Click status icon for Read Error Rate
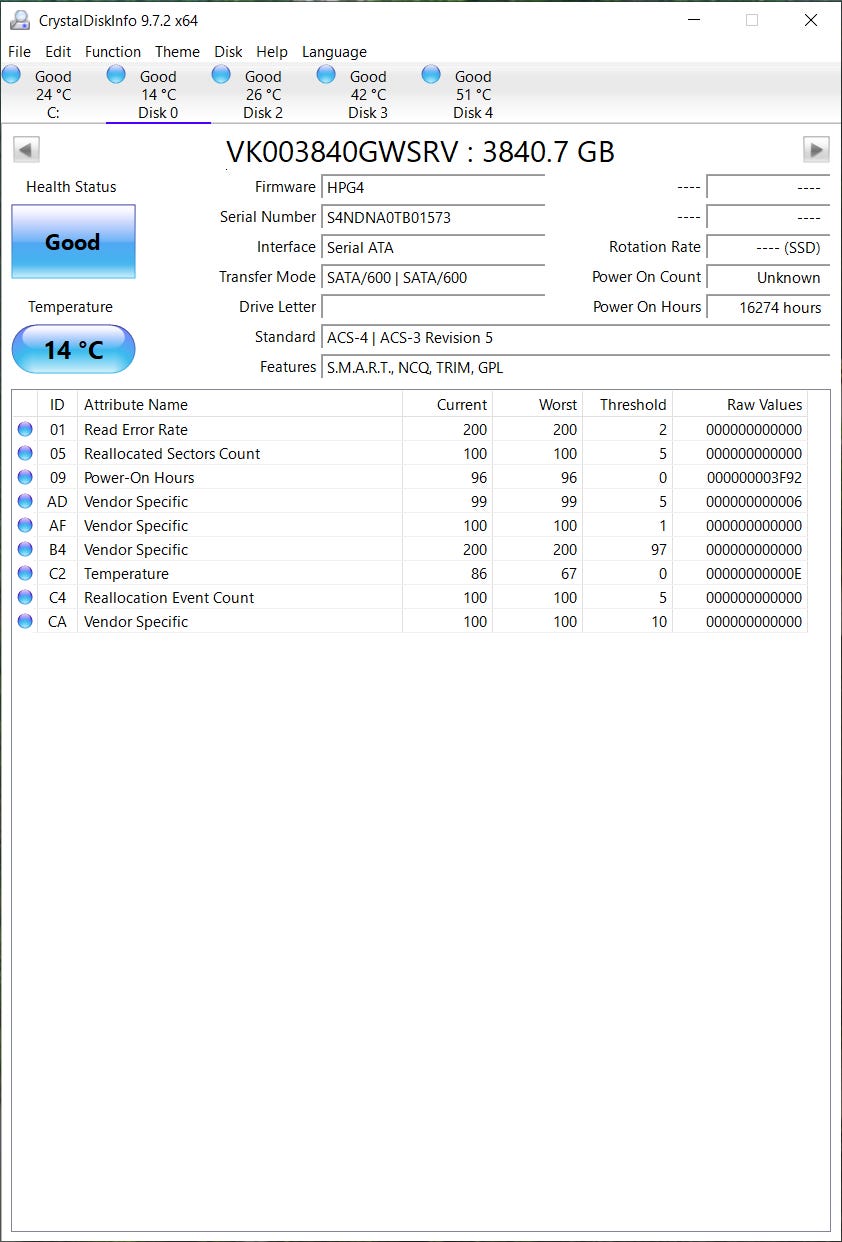The height and width of the screenshot is (1242, 842). point(25,430)
